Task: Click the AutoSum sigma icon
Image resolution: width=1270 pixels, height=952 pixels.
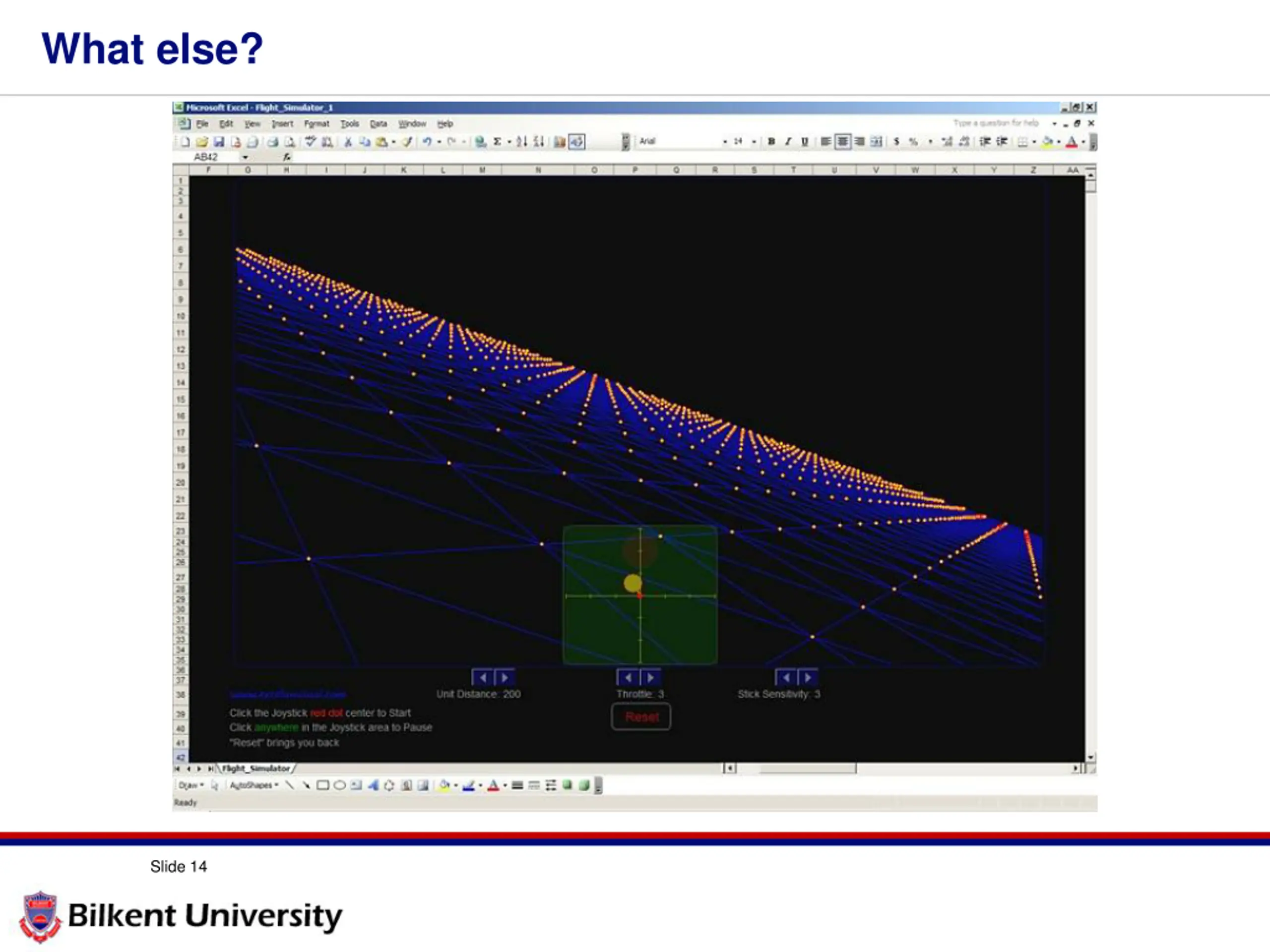Action: (497, 142)
